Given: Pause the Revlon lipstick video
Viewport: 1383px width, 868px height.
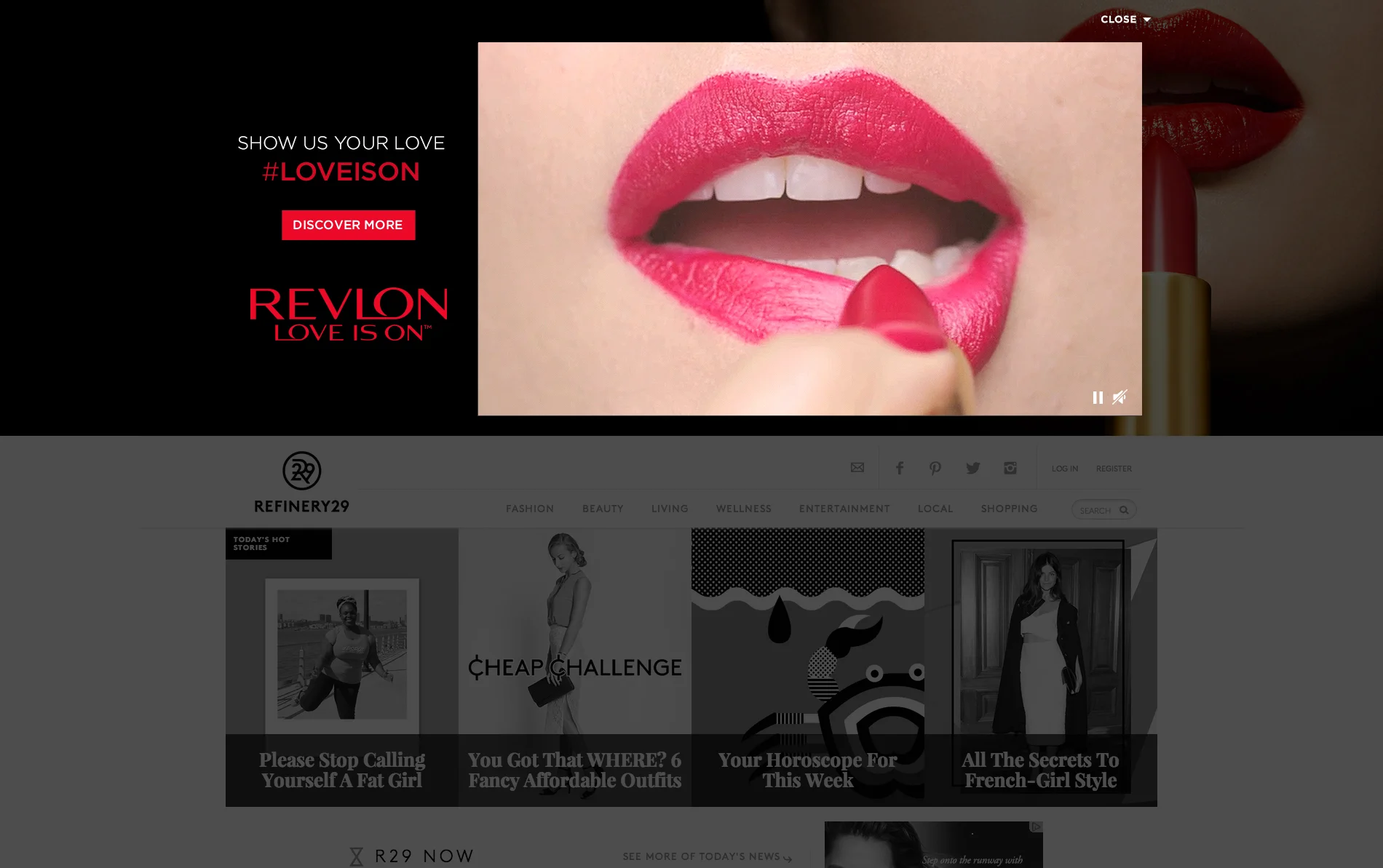Looking at the screenshot, I should 1098,397.
